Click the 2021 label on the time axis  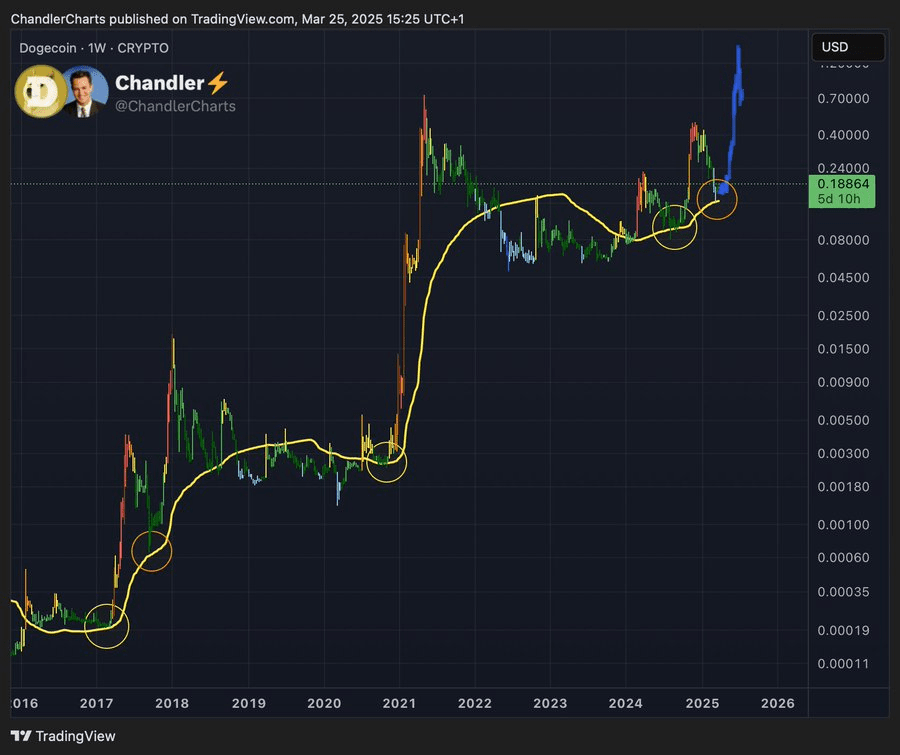click(x=399, y=703)
